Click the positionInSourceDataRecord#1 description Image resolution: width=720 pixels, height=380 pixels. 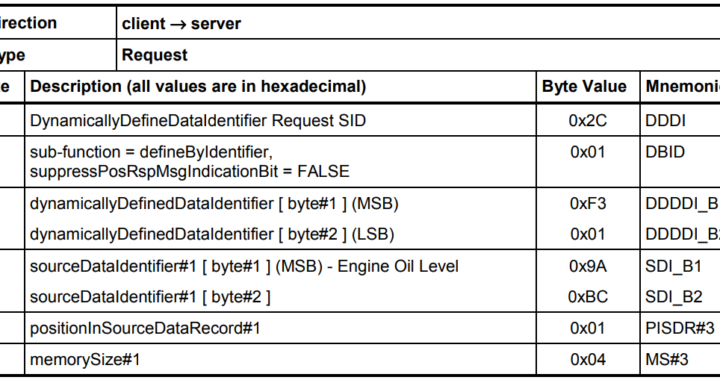[145, 329]
